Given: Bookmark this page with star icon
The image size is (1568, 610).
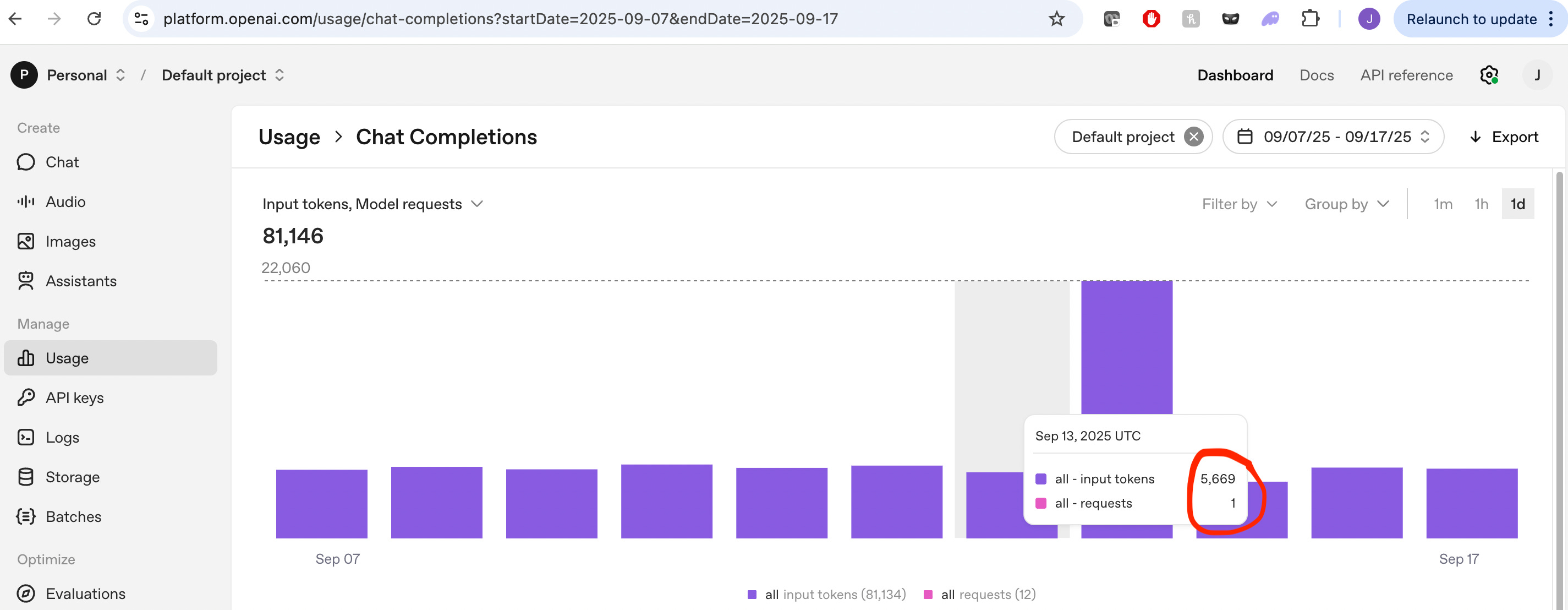Looking at the screenshot, I should (1056, 19).
